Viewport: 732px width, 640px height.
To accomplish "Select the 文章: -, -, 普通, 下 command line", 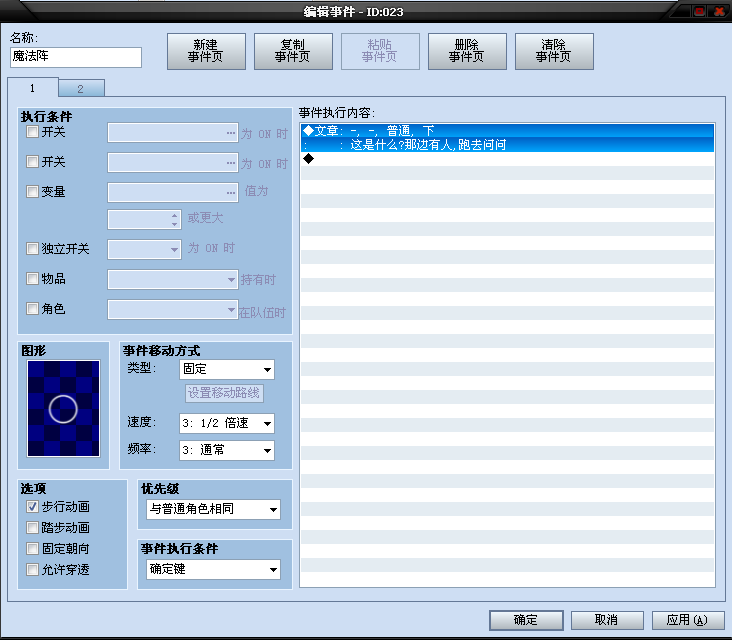I will [507, 131].
